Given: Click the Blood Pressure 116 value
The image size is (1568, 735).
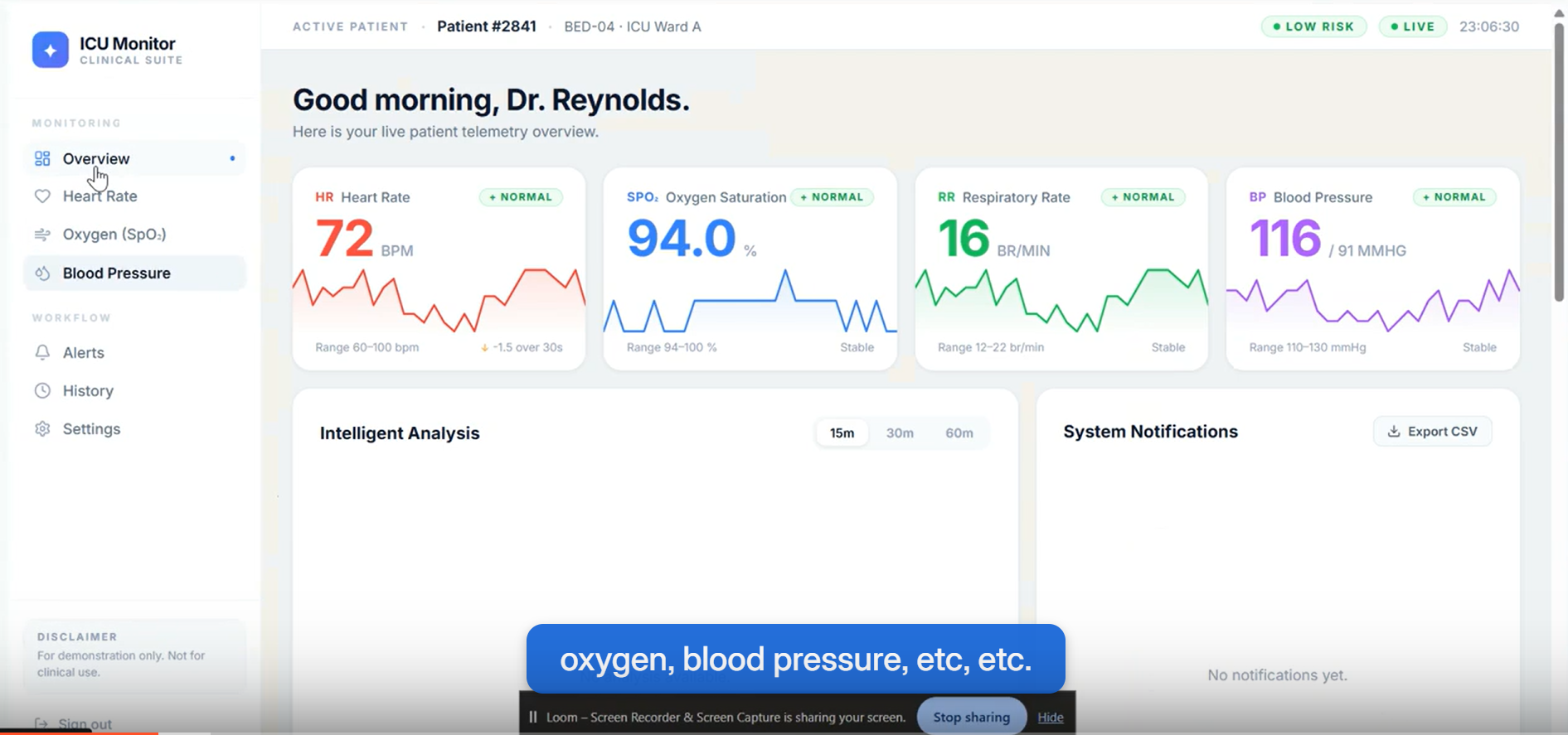Looking at the screenshot, I should click(1285, 239).
